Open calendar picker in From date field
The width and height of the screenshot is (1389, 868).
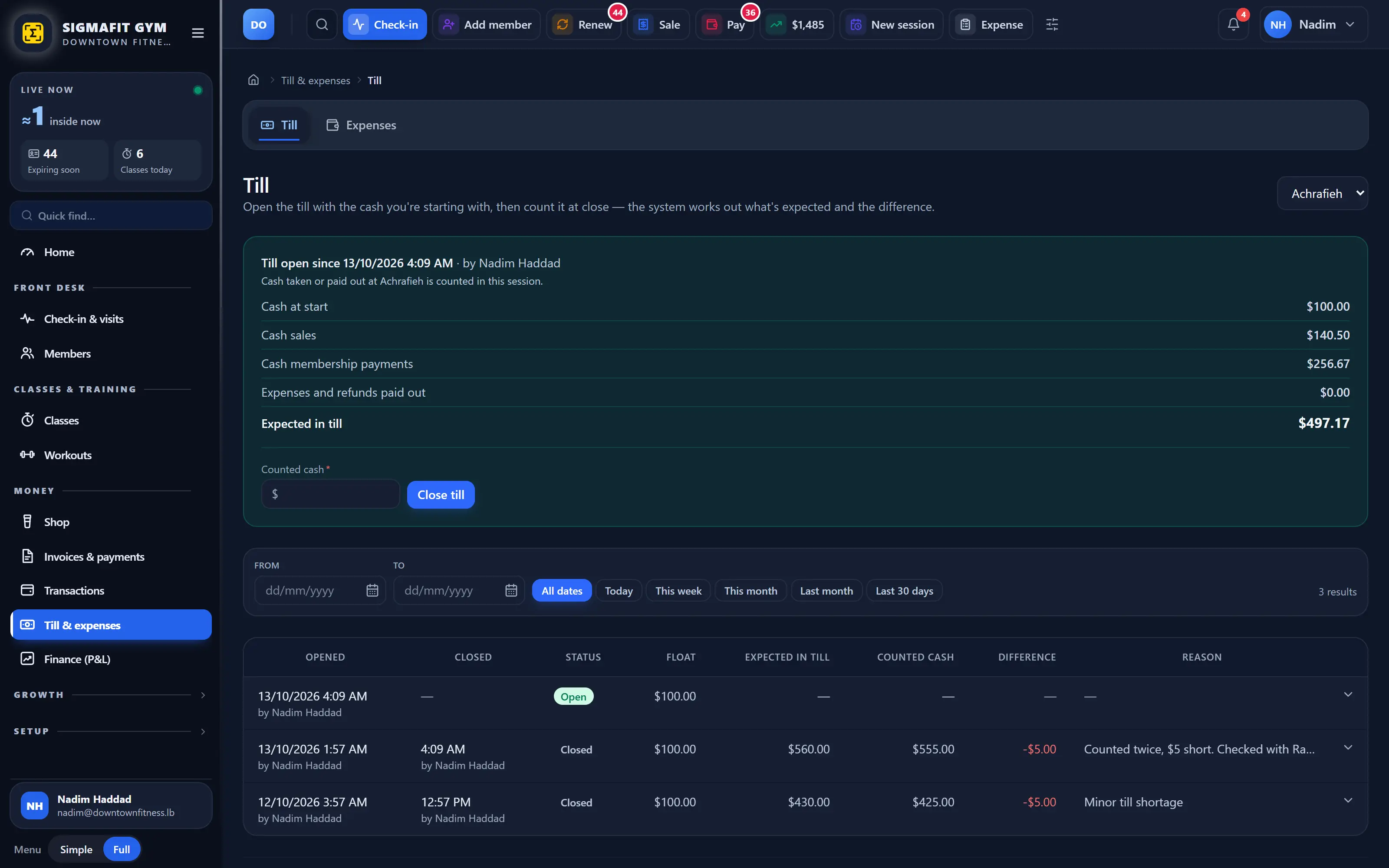[372, 591]
